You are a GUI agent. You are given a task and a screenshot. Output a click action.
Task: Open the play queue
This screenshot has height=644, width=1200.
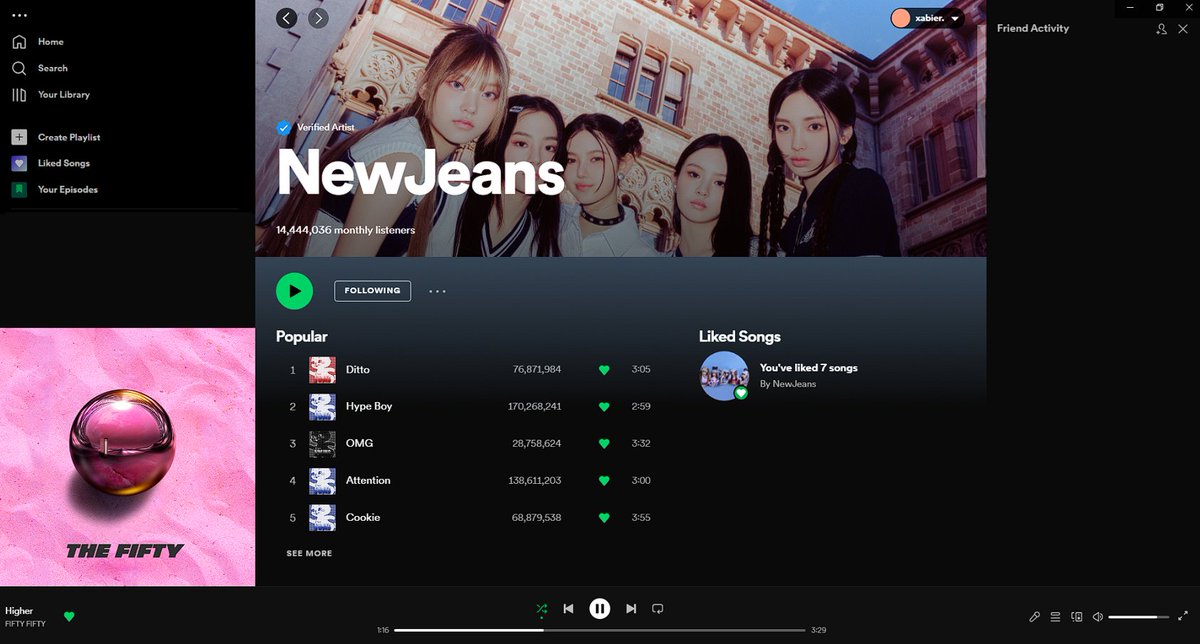1055,617
